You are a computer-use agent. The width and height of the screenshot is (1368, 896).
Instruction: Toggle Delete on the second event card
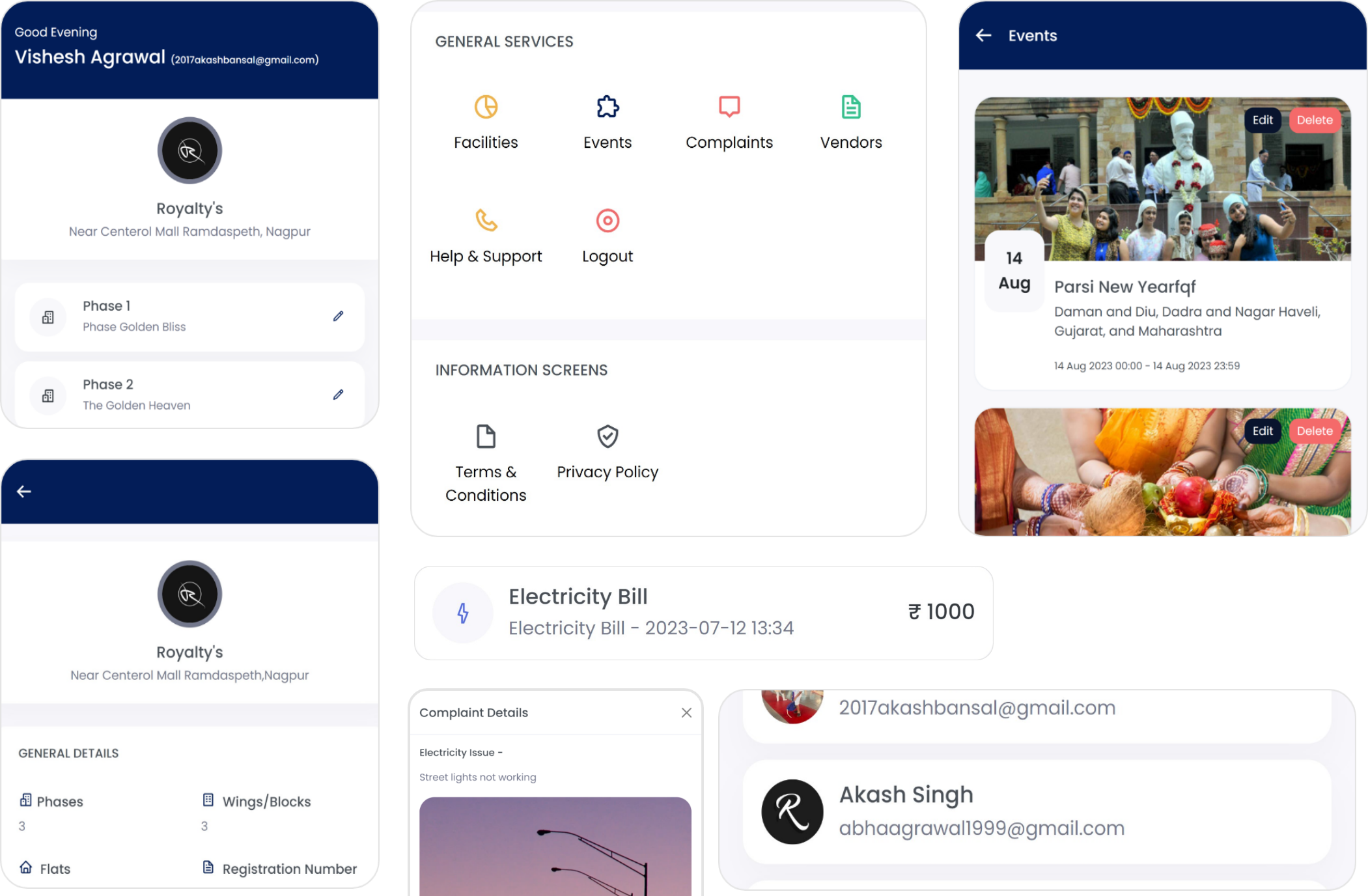click(1313, 431)
